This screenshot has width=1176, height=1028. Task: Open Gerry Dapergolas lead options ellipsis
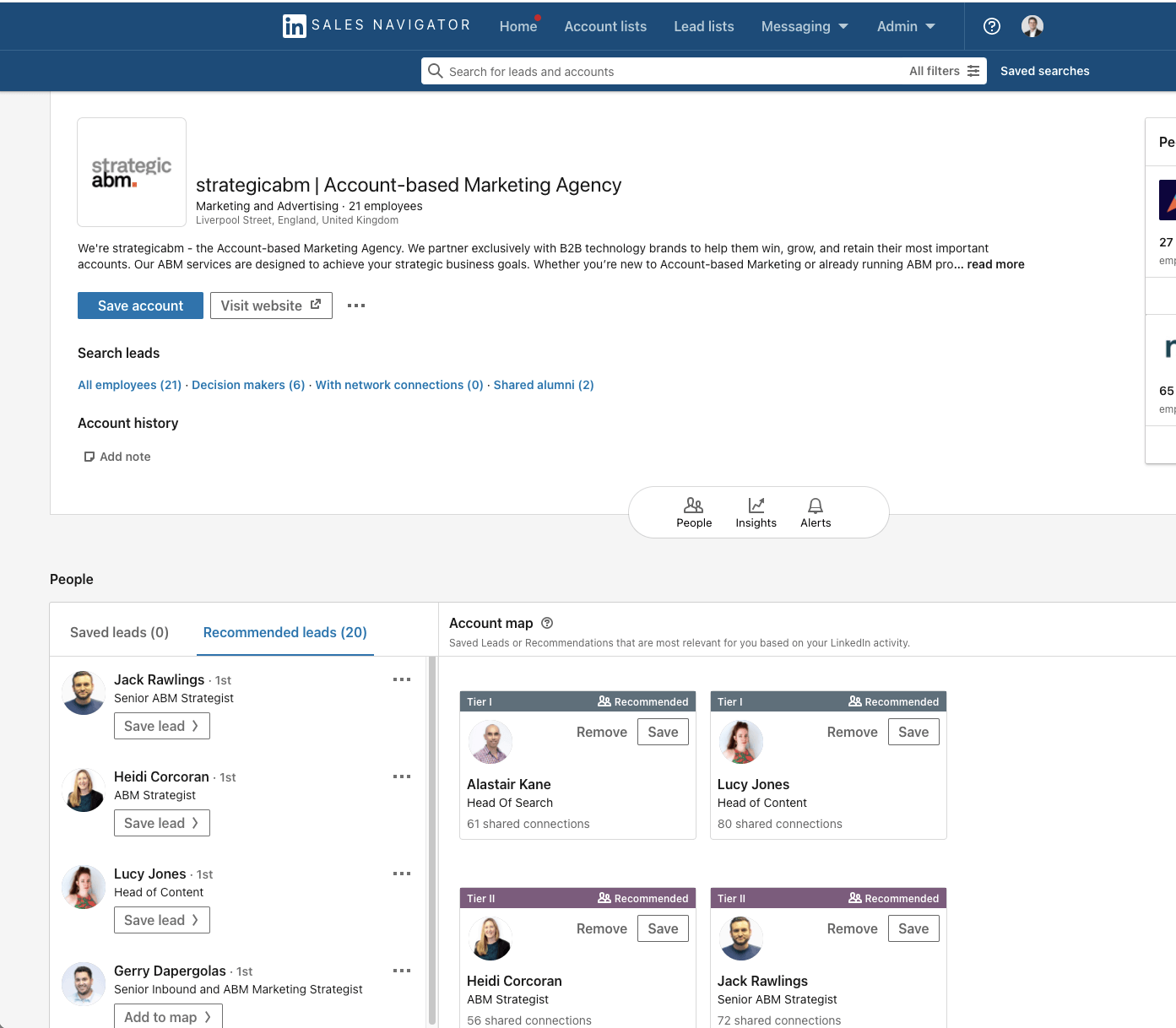tap(402, 971)
